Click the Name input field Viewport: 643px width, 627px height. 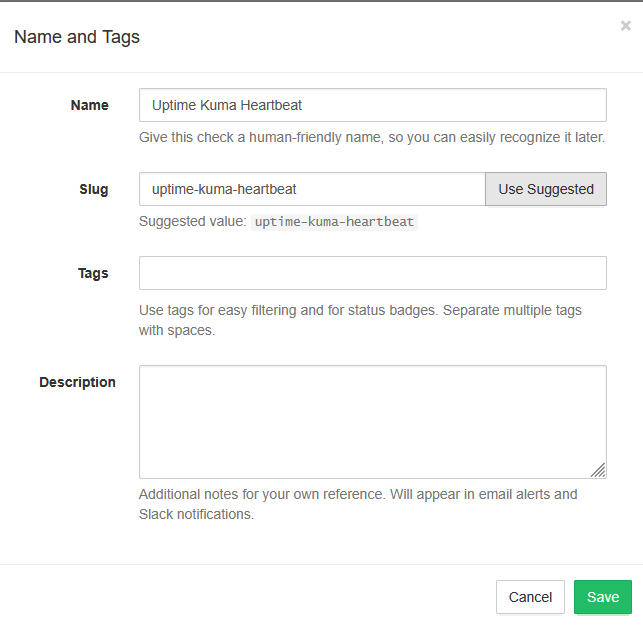point(373,105)
